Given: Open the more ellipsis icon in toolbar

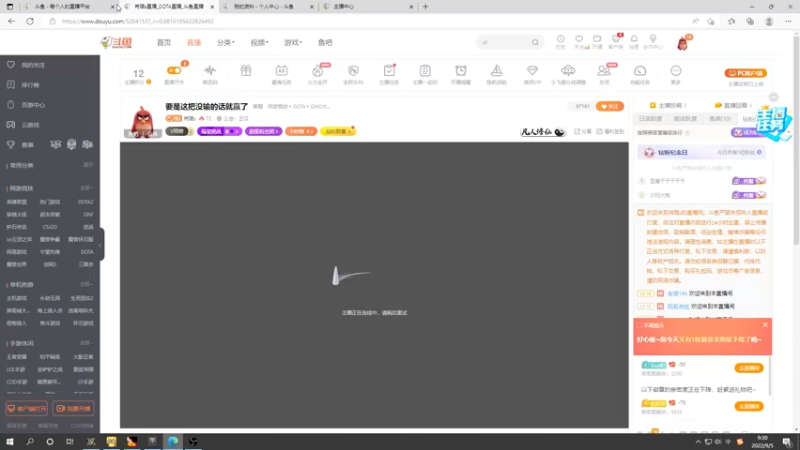Looking at the screenshot, I should click(x=676, y=70).
